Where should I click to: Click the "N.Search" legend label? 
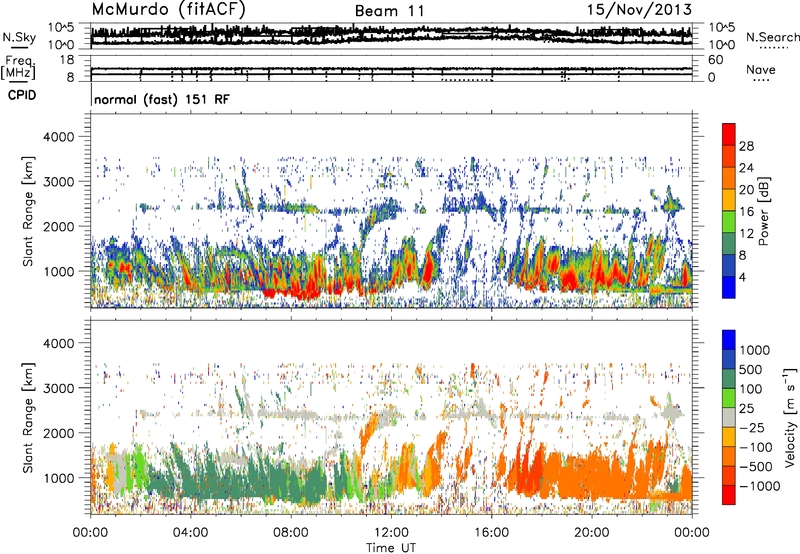click(x=772, y=37)
